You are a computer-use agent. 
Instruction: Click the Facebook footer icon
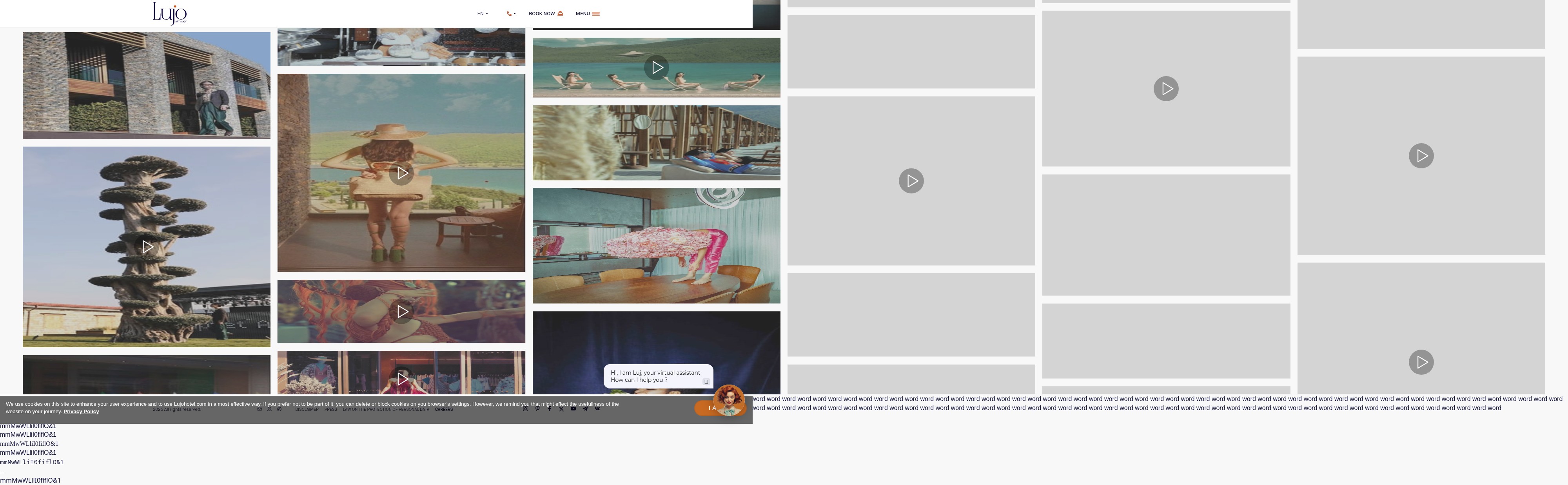(549, 409)
